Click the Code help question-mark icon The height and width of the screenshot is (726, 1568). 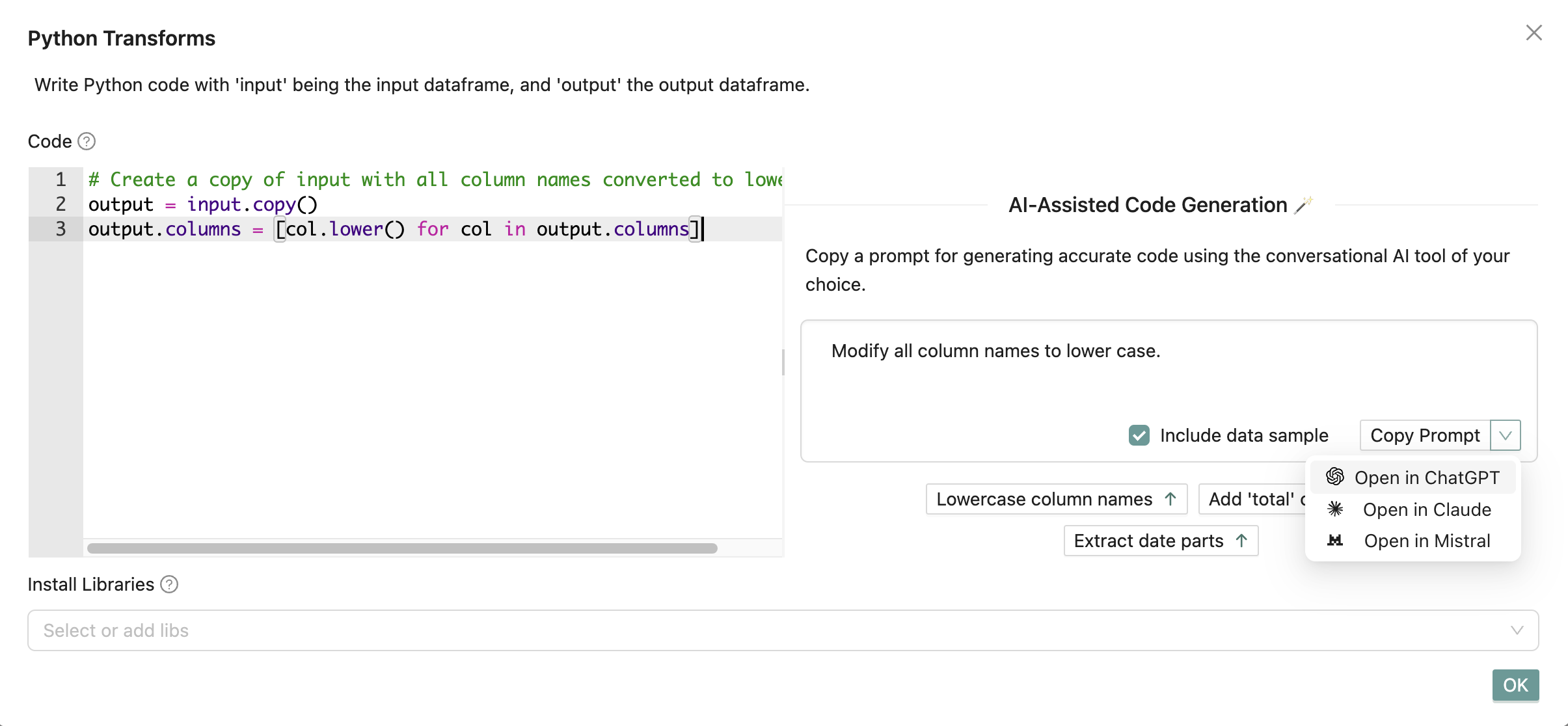87,141
